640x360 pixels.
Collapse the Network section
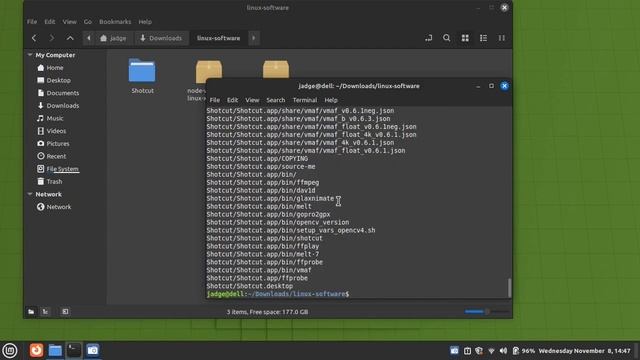(30, 194)
